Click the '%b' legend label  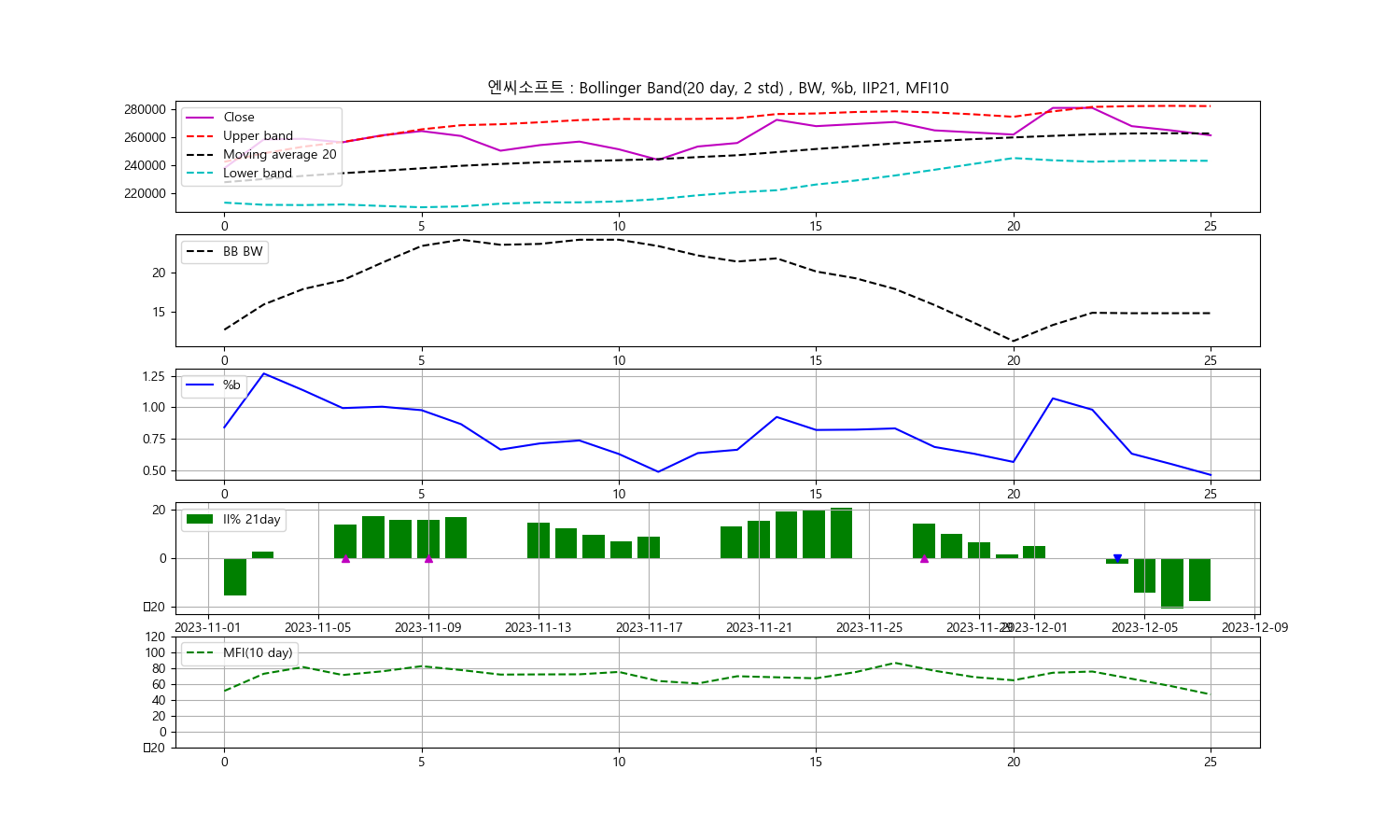[231, 385]
